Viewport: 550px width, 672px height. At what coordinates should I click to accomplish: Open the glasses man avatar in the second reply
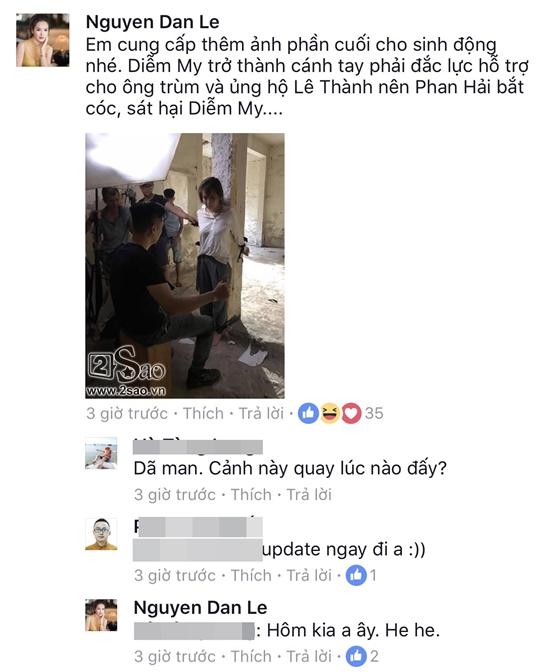click(x=101, y=534)
